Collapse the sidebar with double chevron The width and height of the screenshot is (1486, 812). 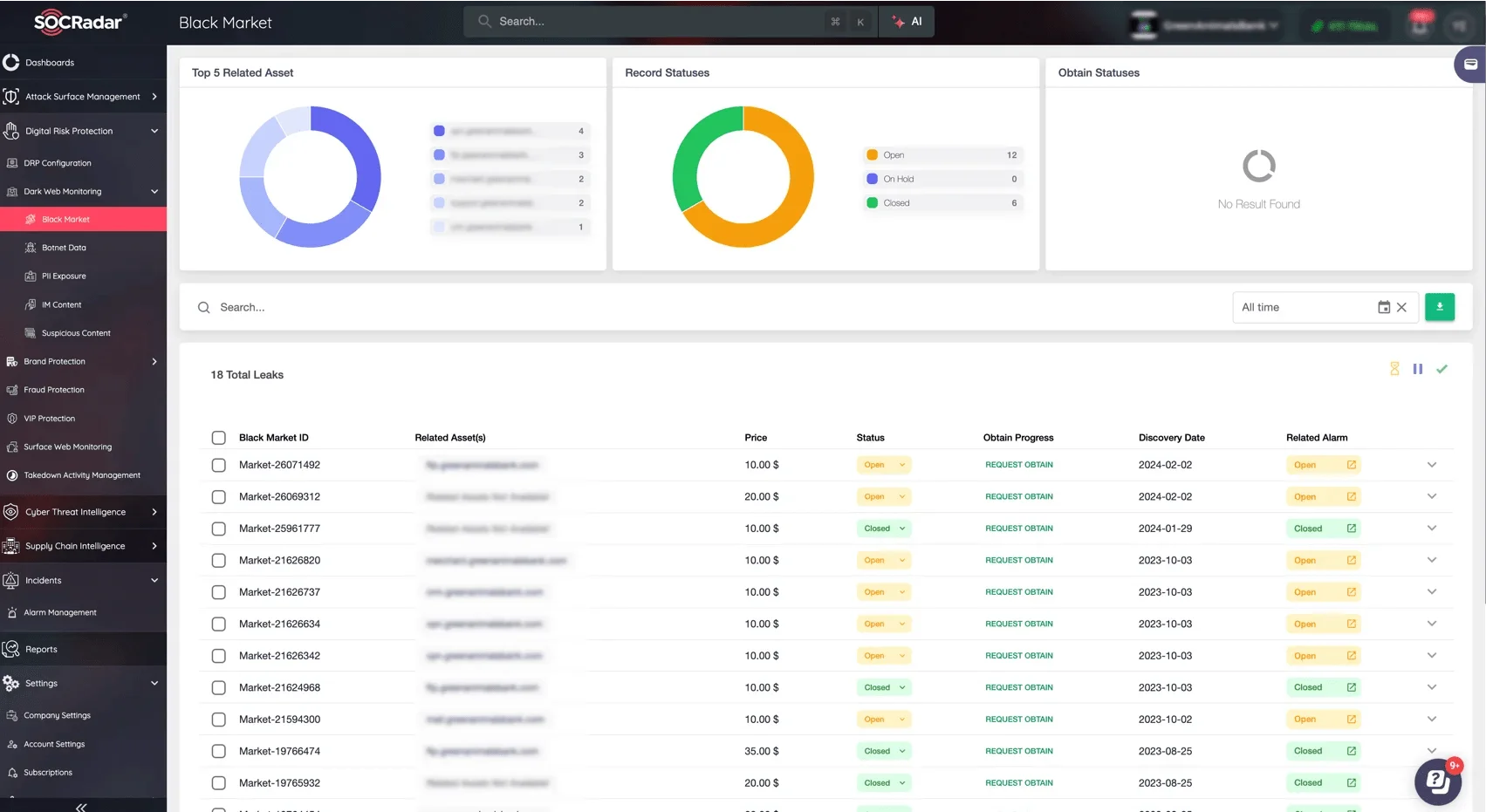[x=80, y=806]
